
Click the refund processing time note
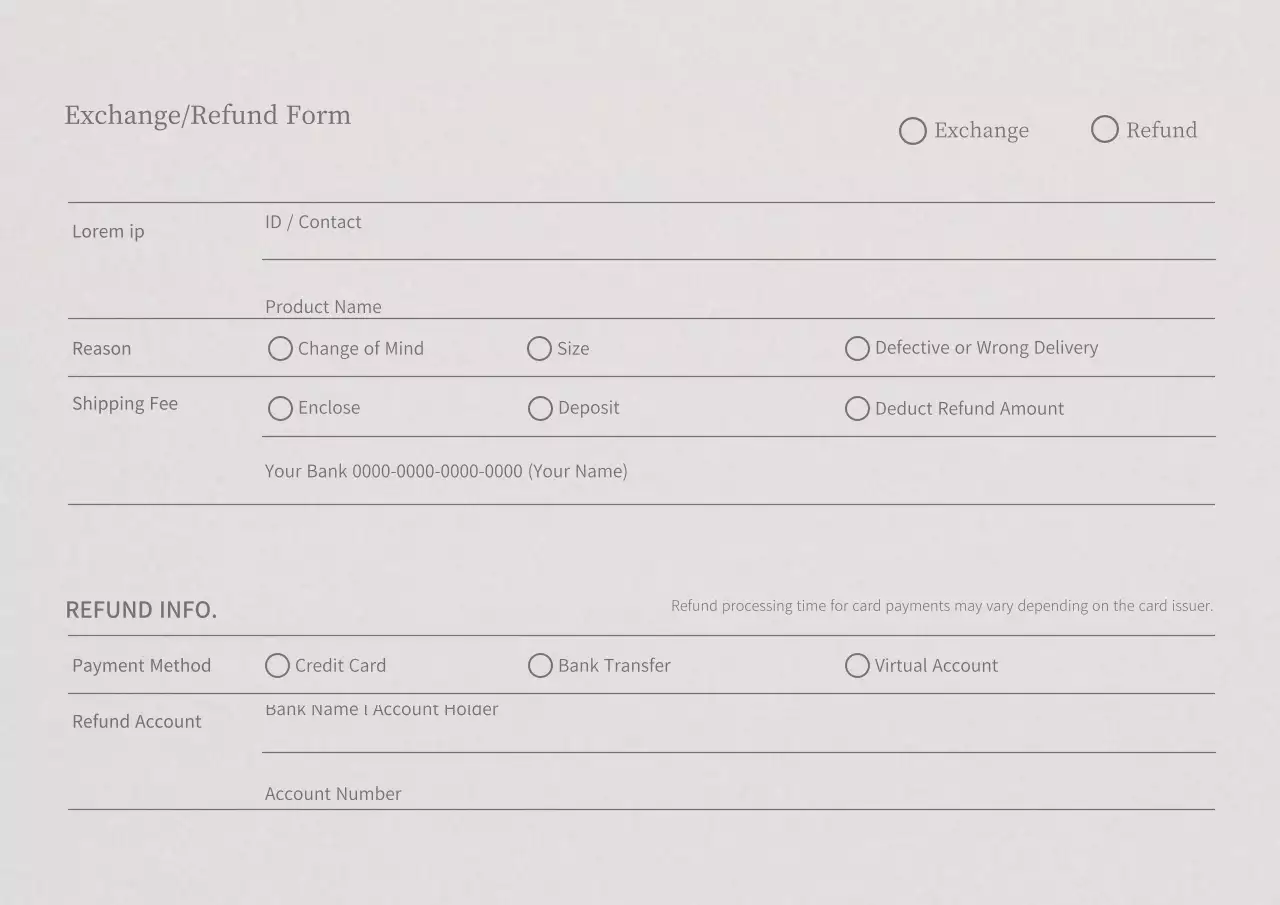point(941,606)
